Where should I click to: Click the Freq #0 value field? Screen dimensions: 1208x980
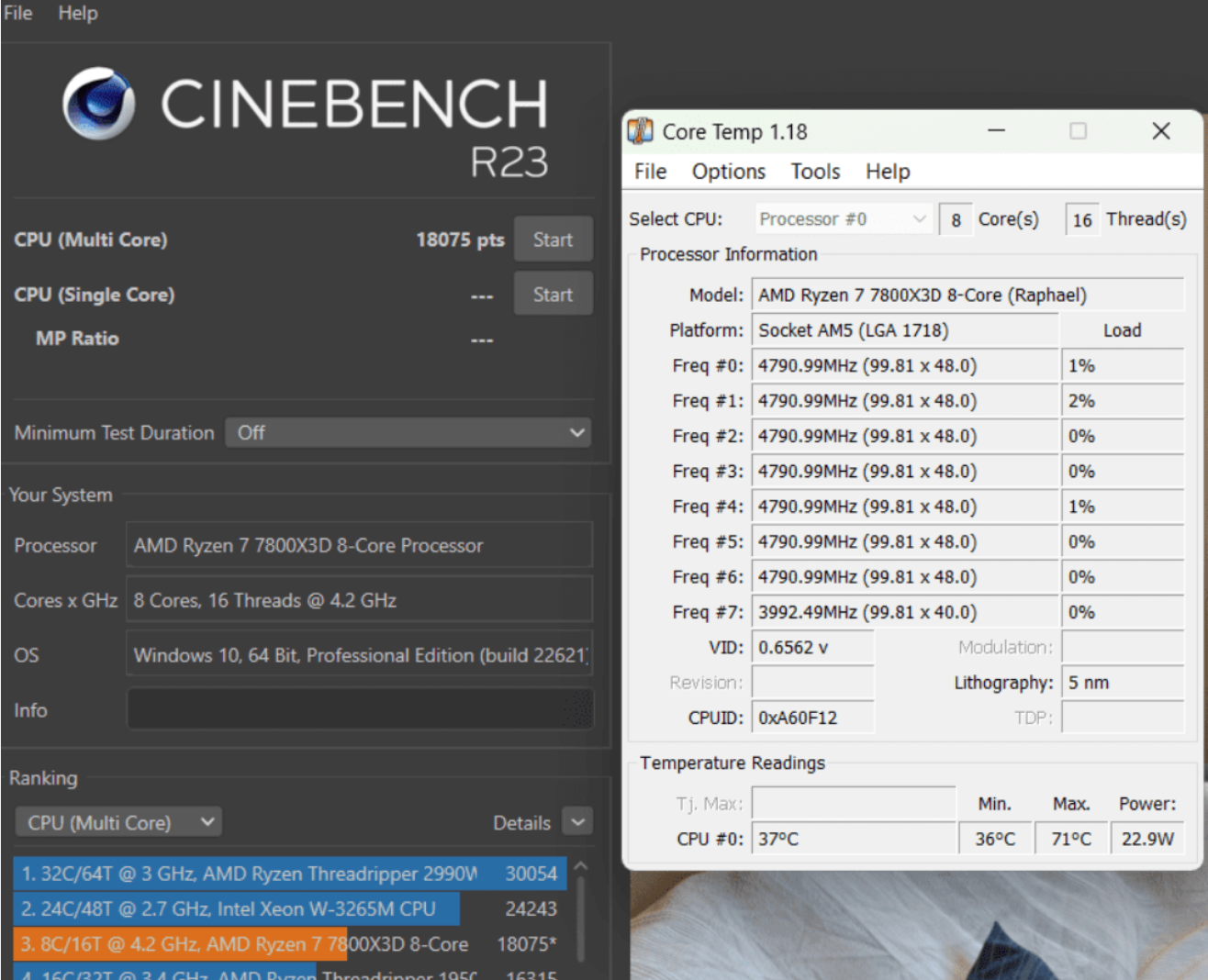pyautogui.click(x=905, y=365)
